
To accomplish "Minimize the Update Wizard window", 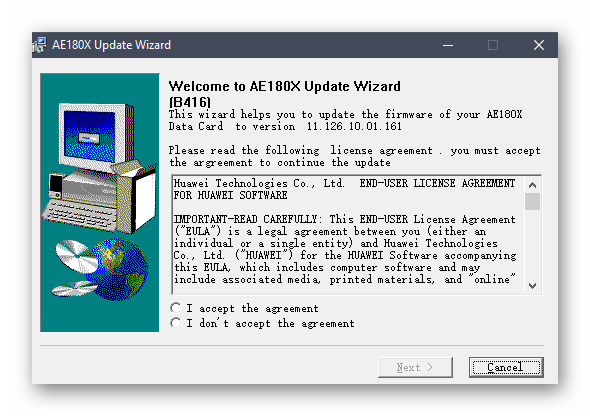I will pyautogui.click(x=448, y=45).
